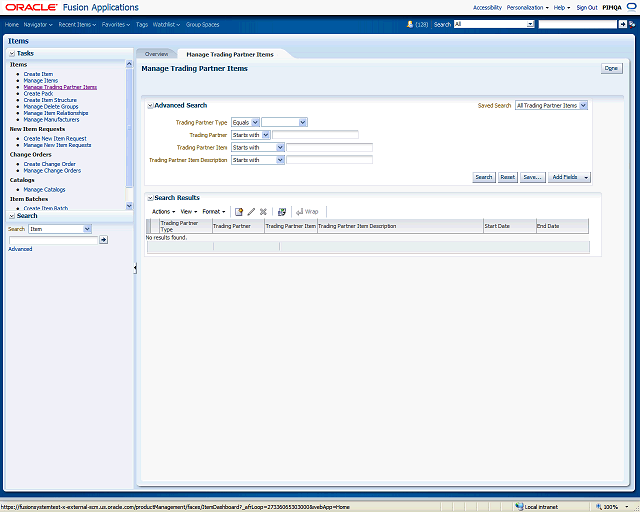Collapse the left Search panel

[x=12, y=216]
